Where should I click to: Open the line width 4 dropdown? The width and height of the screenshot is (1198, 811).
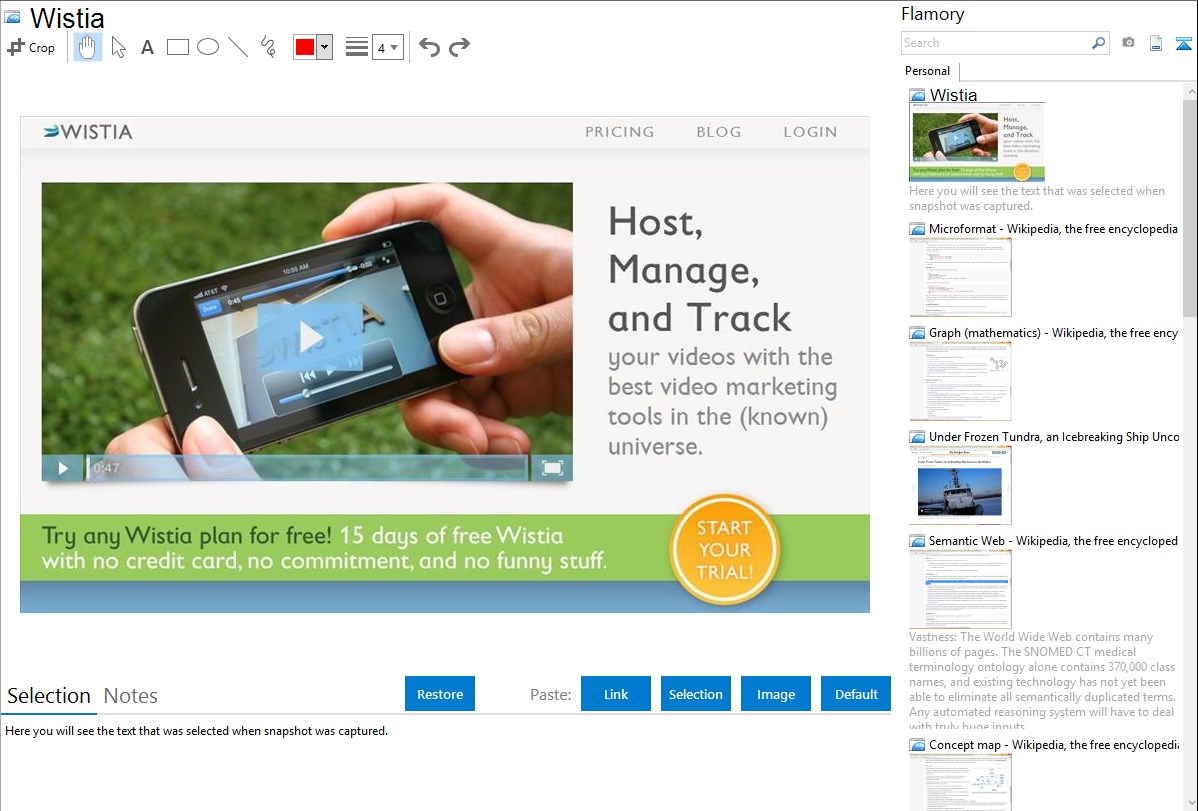click(x=387, y=47)
